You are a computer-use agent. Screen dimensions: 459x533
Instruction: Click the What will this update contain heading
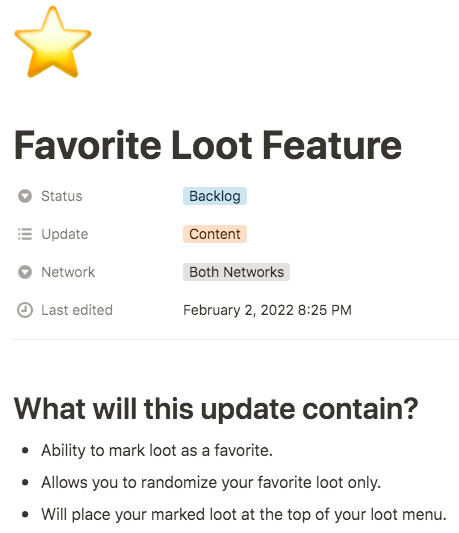click(216, 409)
